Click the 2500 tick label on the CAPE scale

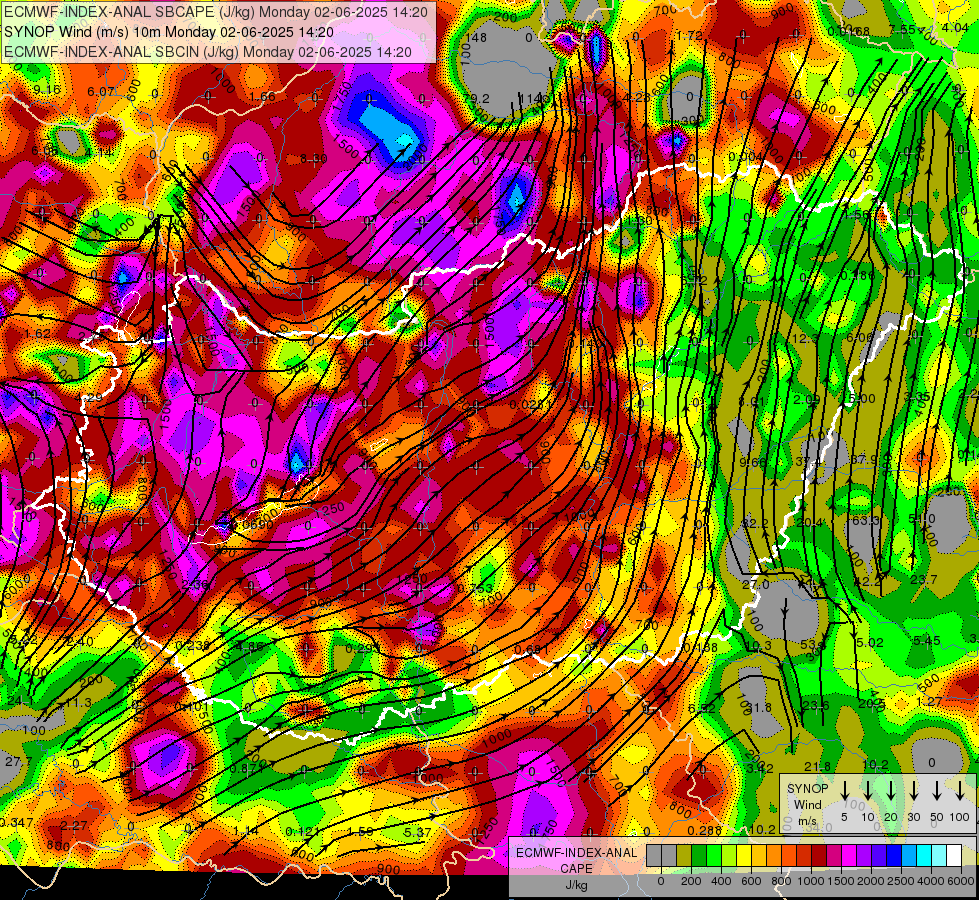901,881
